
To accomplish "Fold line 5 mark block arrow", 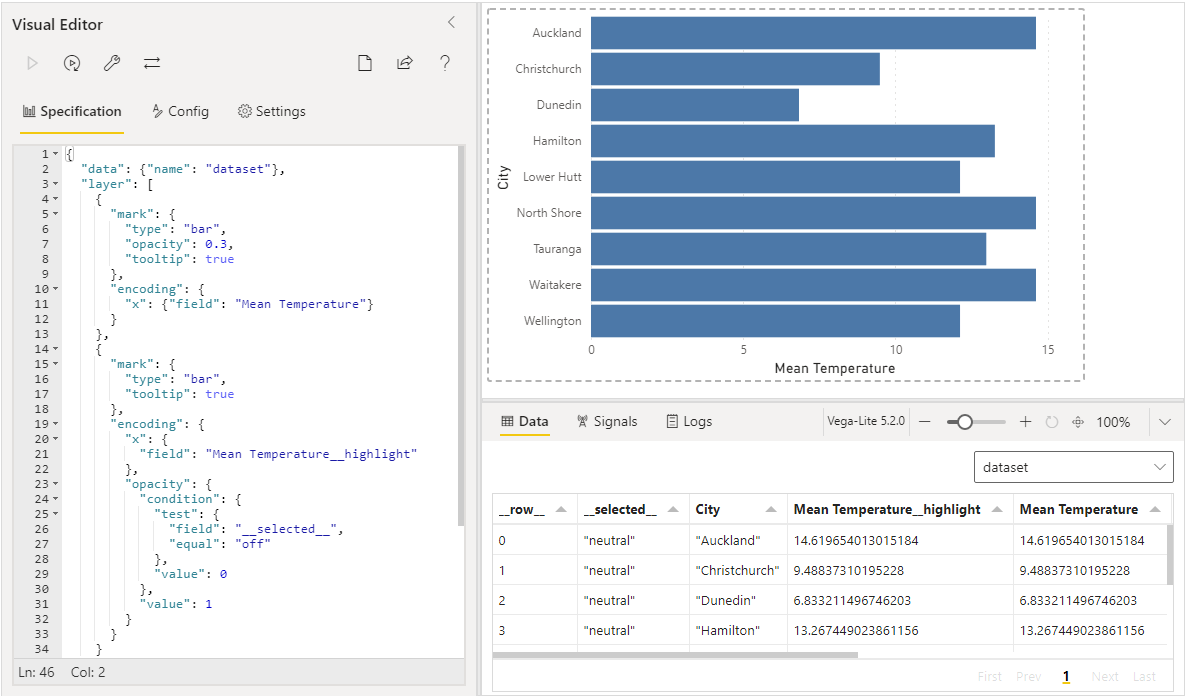I will tap(55, 214).
